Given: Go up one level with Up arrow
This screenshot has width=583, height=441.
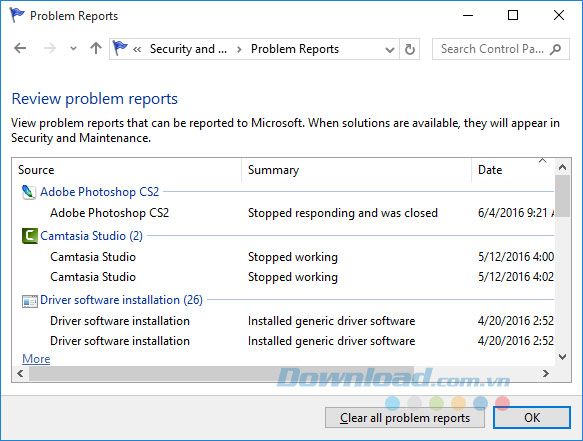Looking at the screenshot, I should pos(96,48).
